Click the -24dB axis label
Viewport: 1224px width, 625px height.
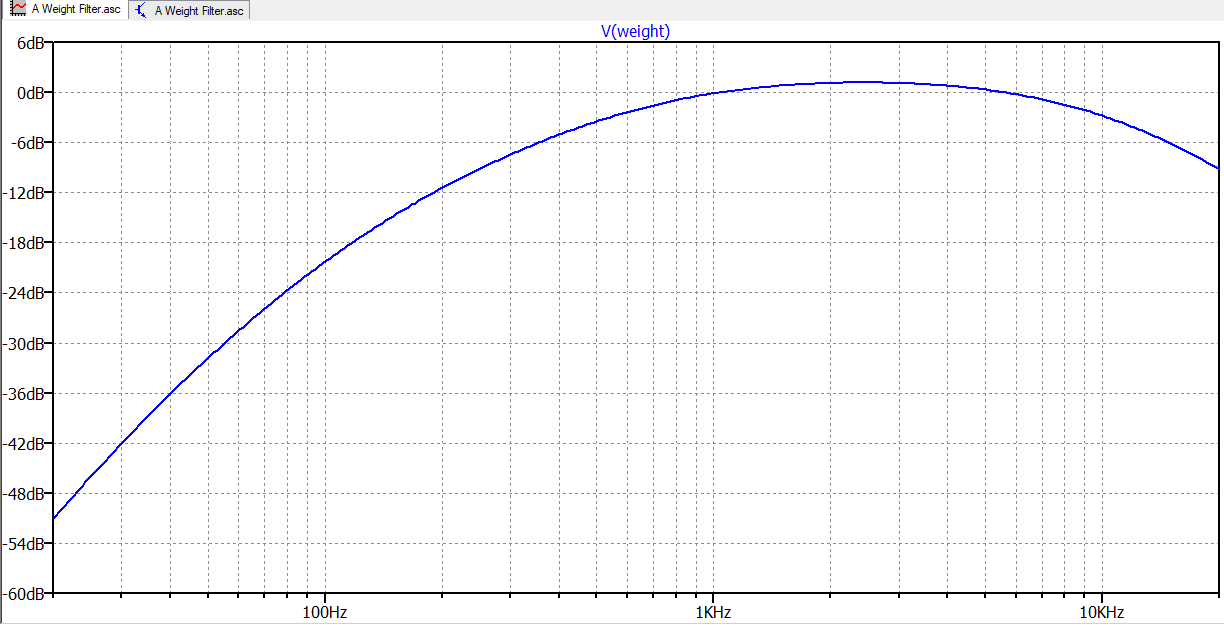25,293
